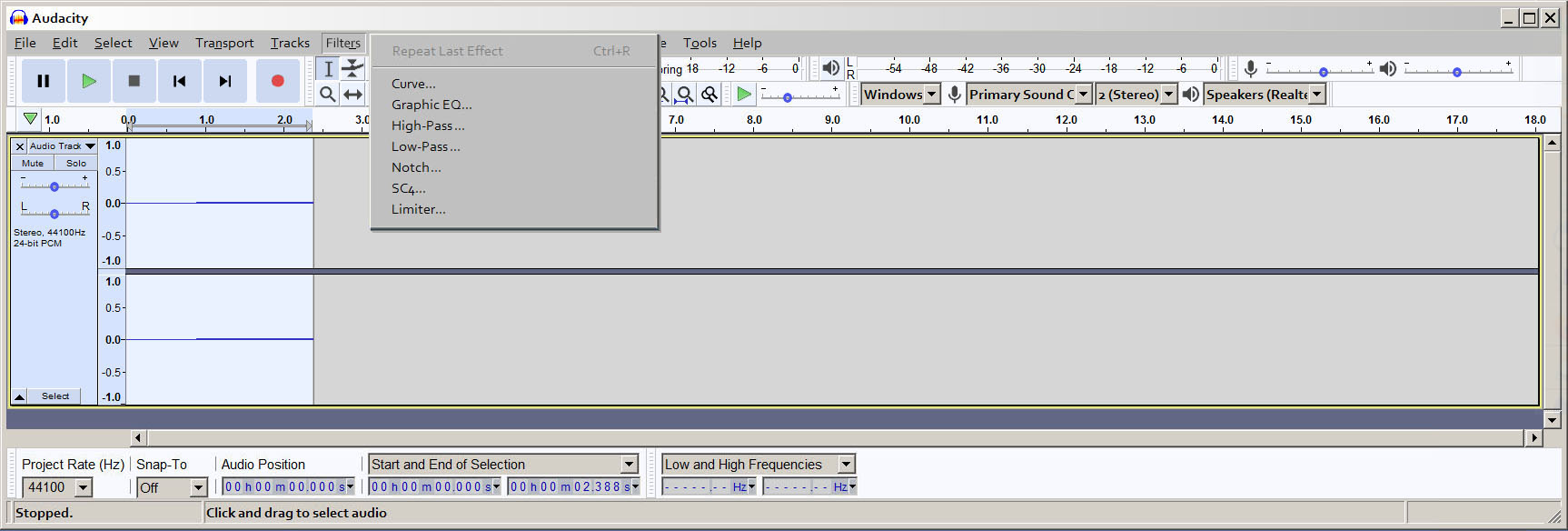The image size is (1568, 531).
Task: Skip to Start of the track
Action: point(180,81)
